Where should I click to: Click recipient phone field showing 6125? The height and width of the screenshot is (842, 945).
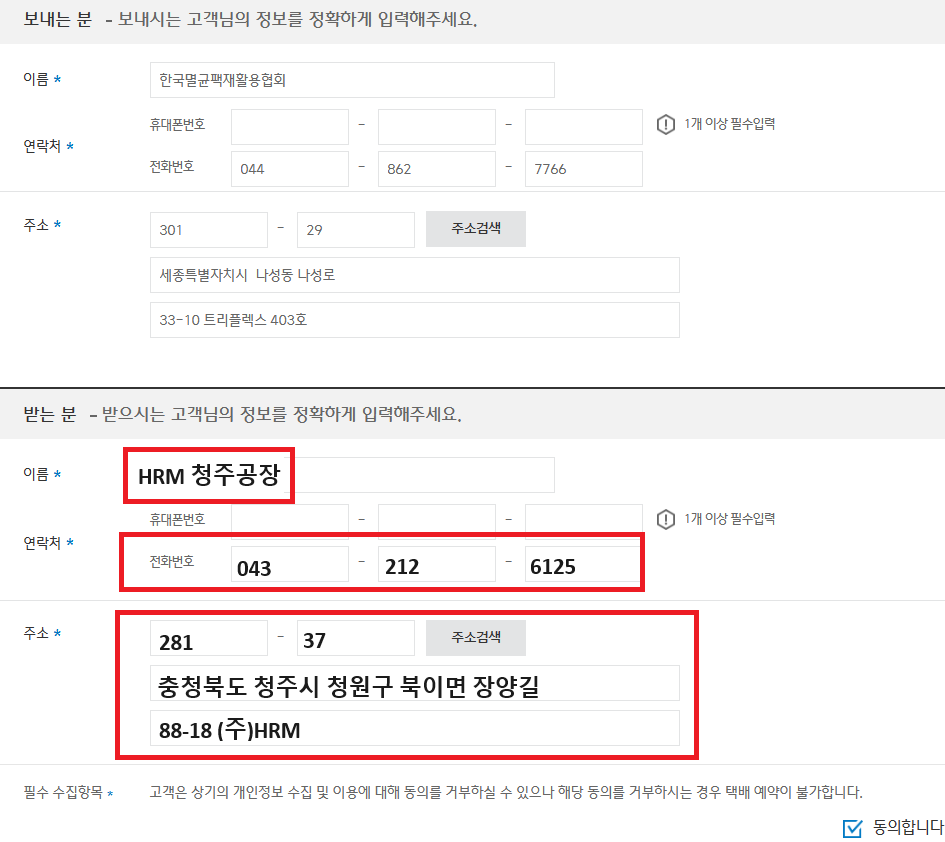(x=583, y=565)
